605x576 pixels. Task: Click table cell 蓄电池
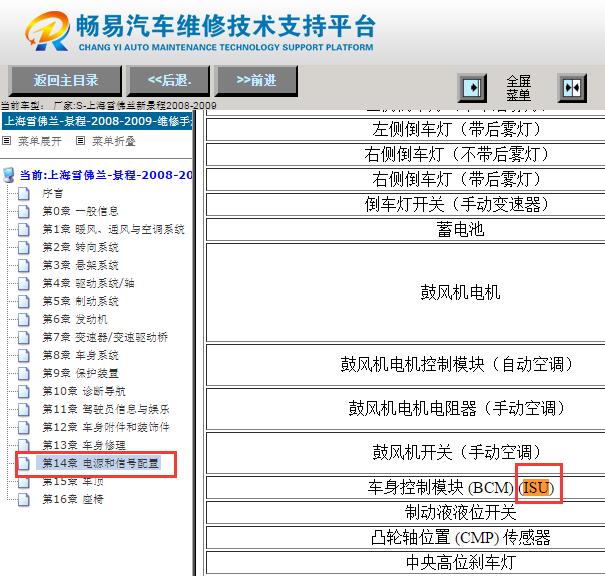(406, 230)
